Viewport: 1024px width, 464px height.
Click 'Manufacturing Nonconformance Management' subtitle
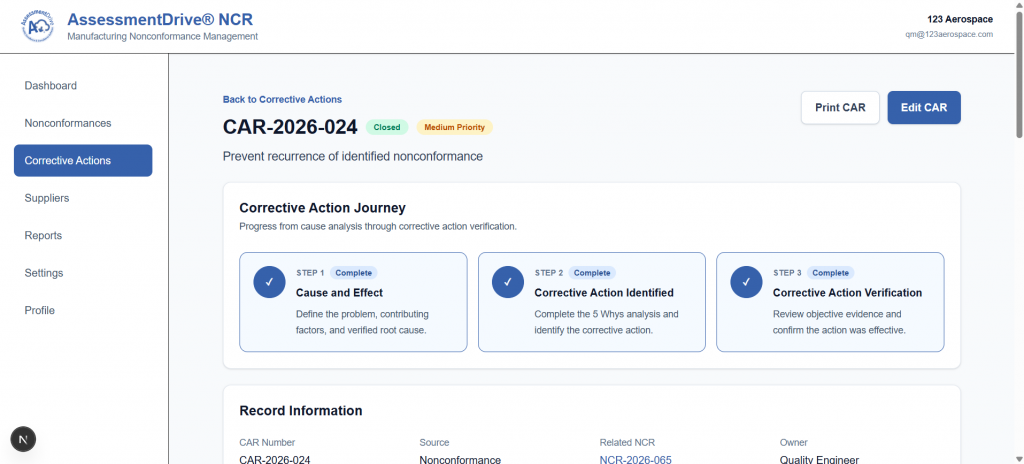[163, 37]
